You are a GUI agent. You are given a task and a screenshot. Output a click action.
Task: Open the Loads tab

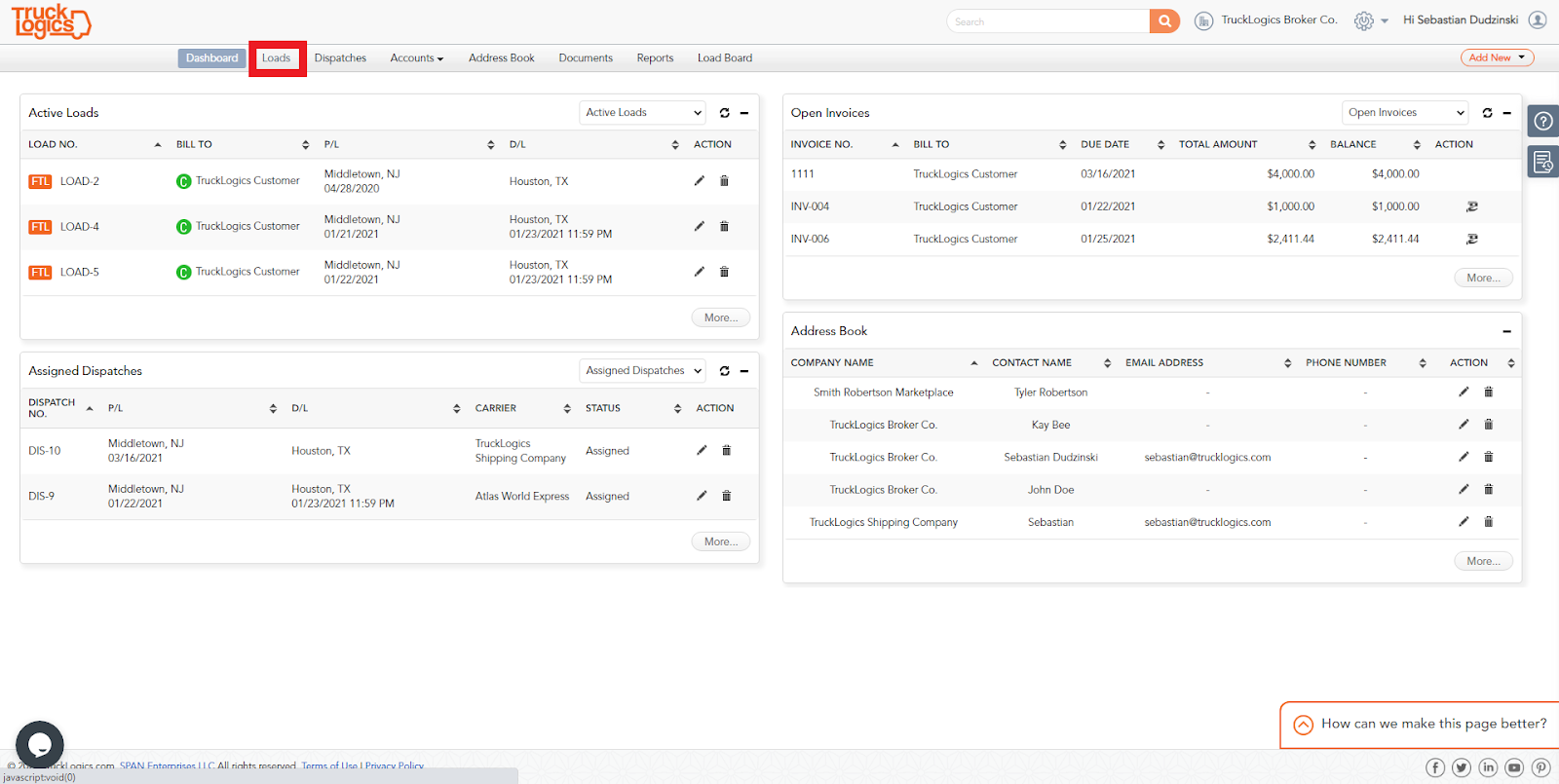click(277, 58)
